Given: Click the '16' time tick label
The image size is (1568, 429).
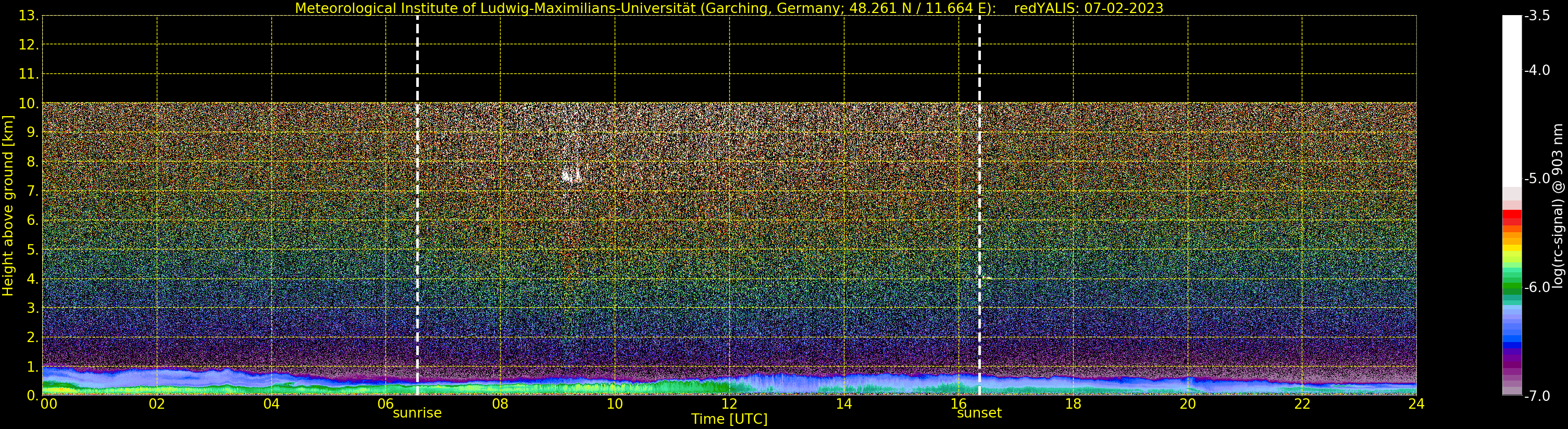Looking at the screenshot, I should pos(959,404).
